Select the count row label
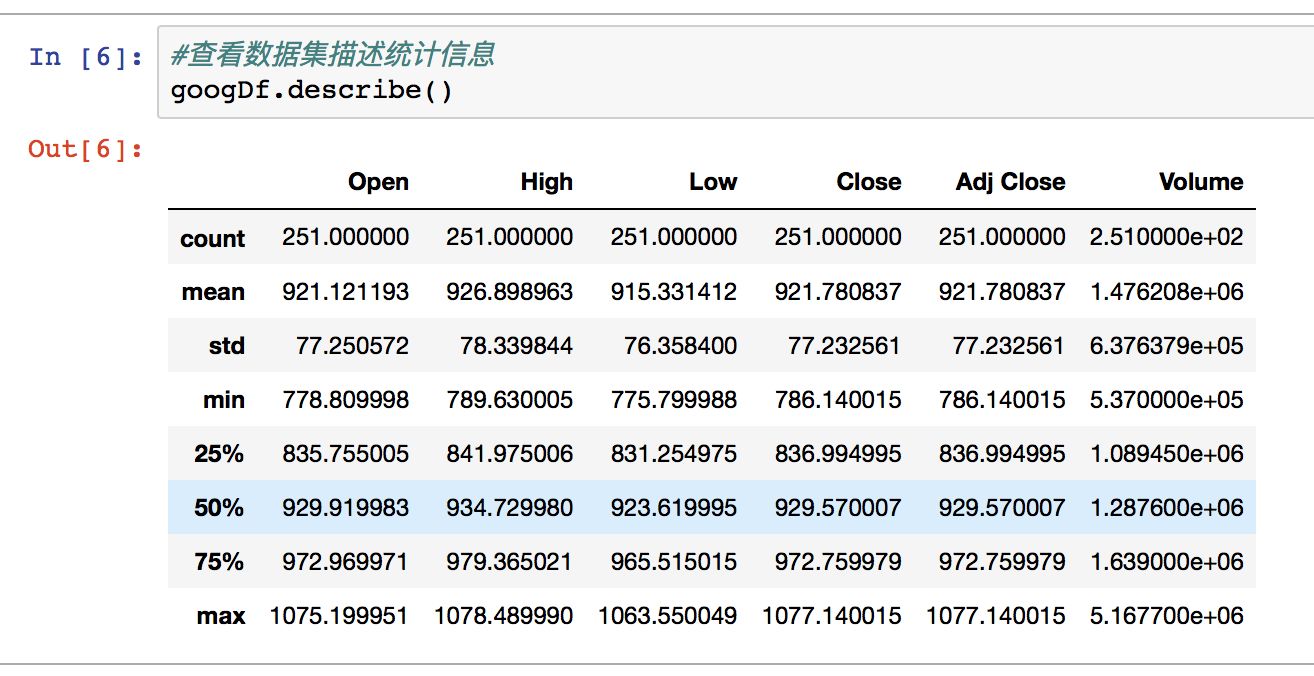The height and width of the screenshot is (676, 1314). point(212,239)
